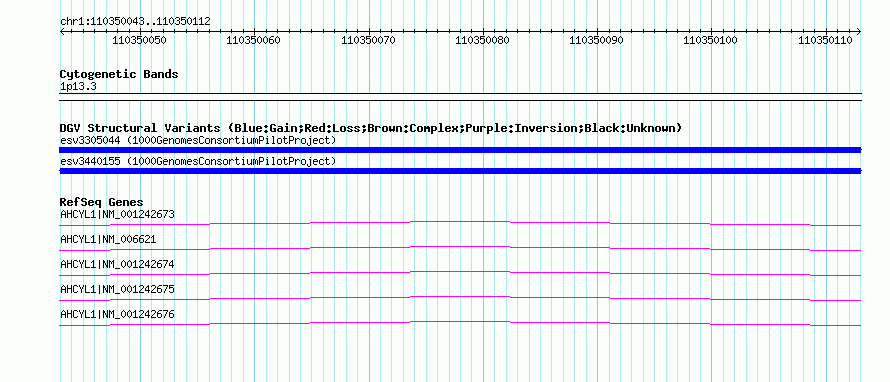This screenshot has height=382, width=890.
Task: Open the esv3440155 variant label
Action: coord(198,162)
